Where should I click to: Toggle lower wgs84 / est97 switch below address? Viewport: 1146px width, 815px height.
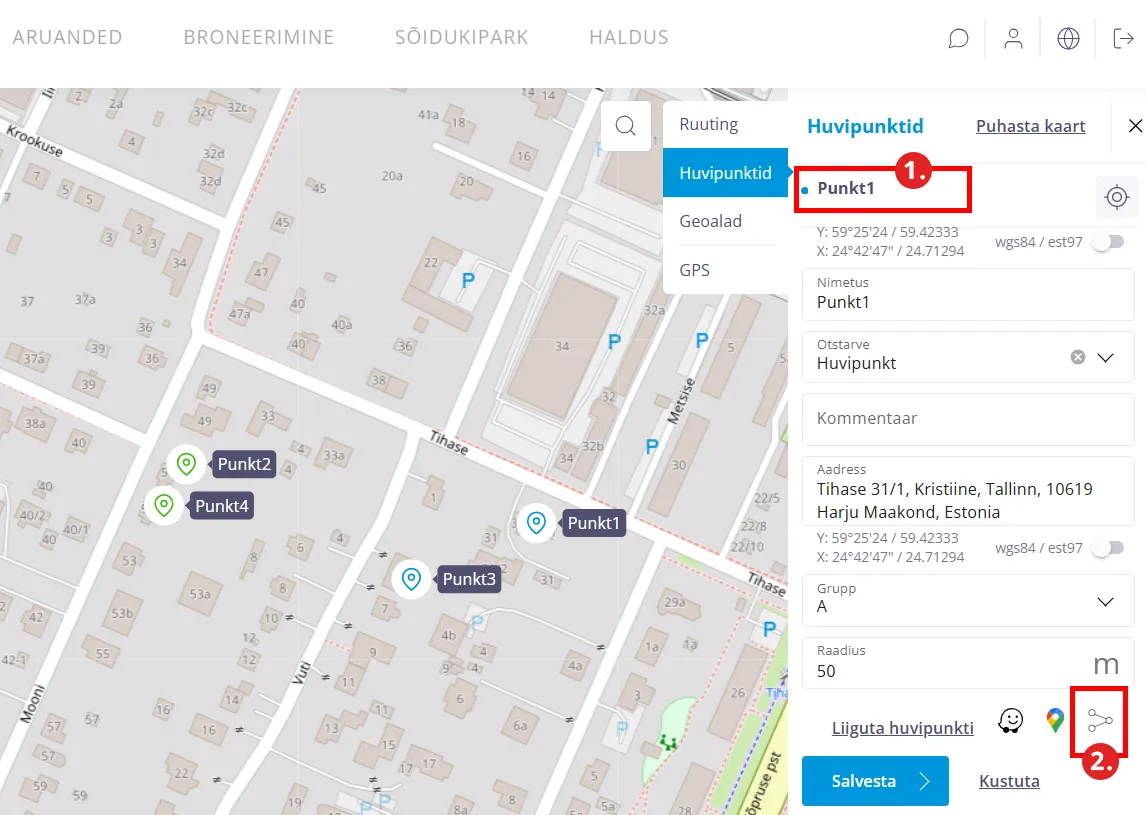tap(1108, 548)
